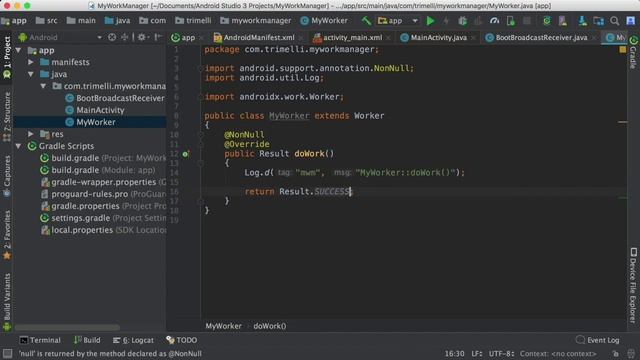This screenshot has width=640, height=360.
Task: Click MyWorker in navigation breadcrumb bar
Action: 324,20
